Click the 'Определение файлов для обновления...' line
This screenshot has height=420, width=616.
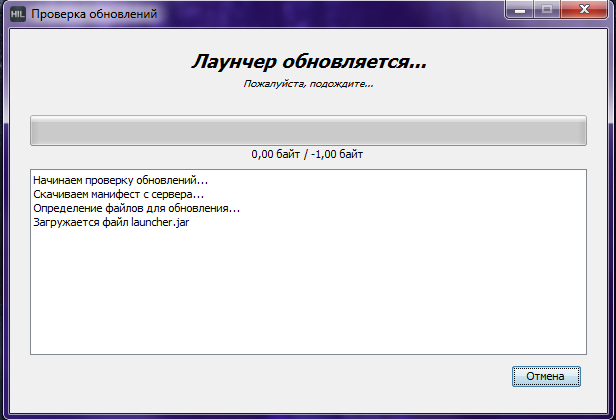136,208
